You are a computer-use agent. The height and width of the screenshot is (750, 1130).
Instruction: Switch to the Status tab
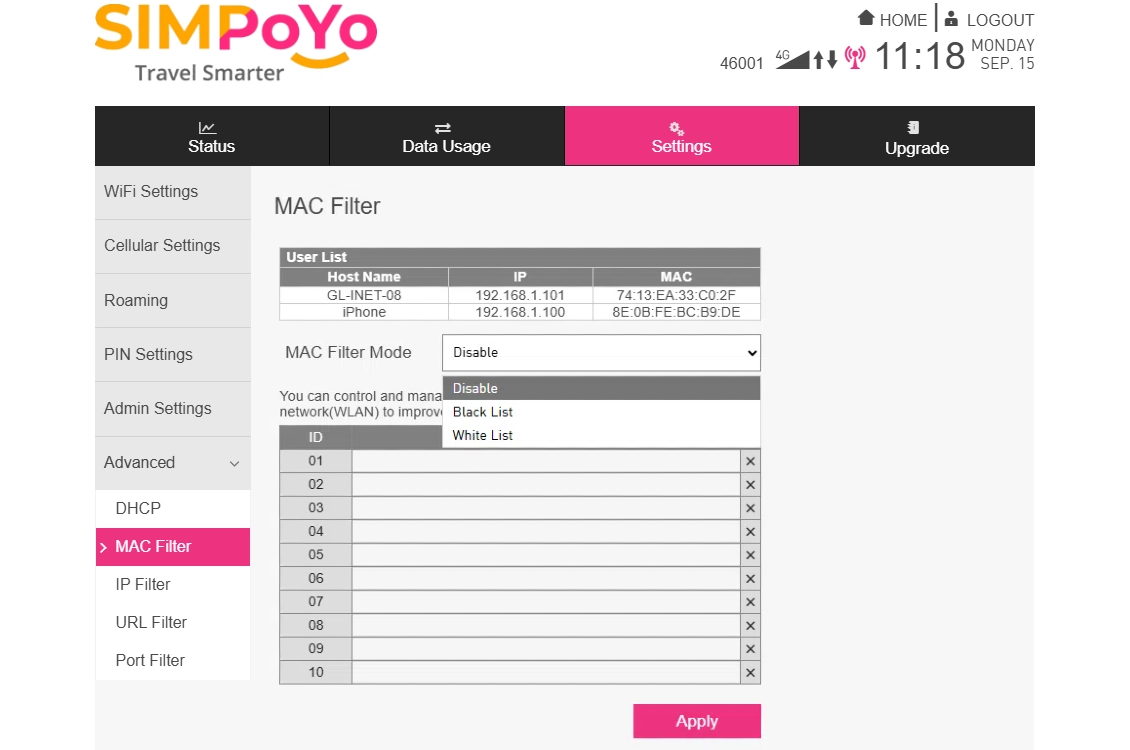click(211, 137)
